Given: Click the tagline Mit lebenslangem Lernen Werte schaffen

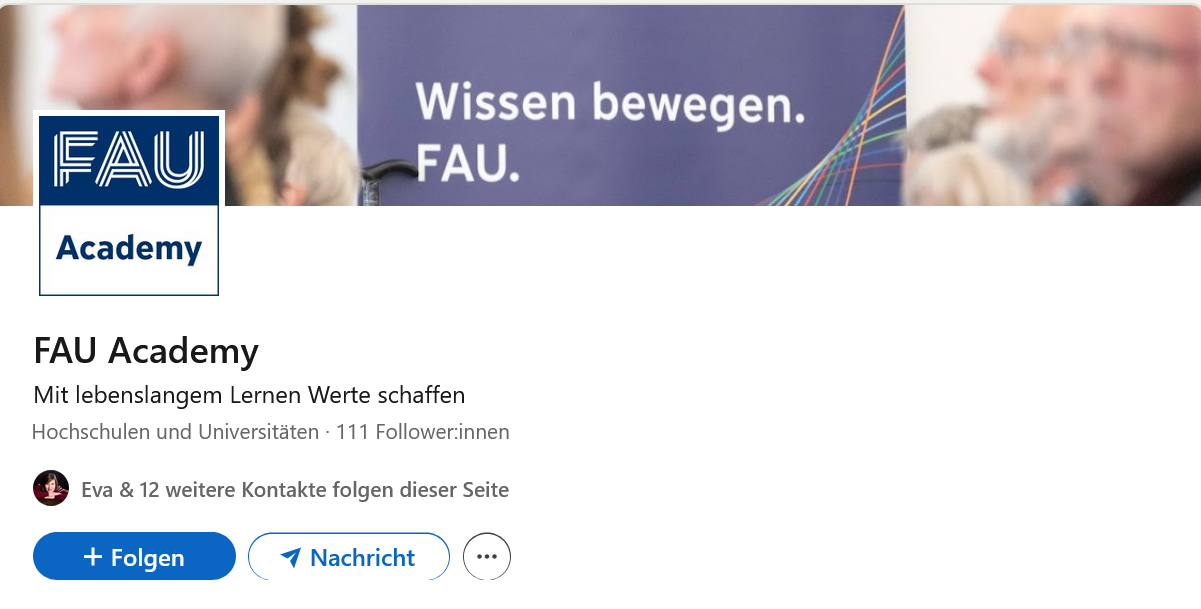Looking at the screenshot, I should point(249,395).
